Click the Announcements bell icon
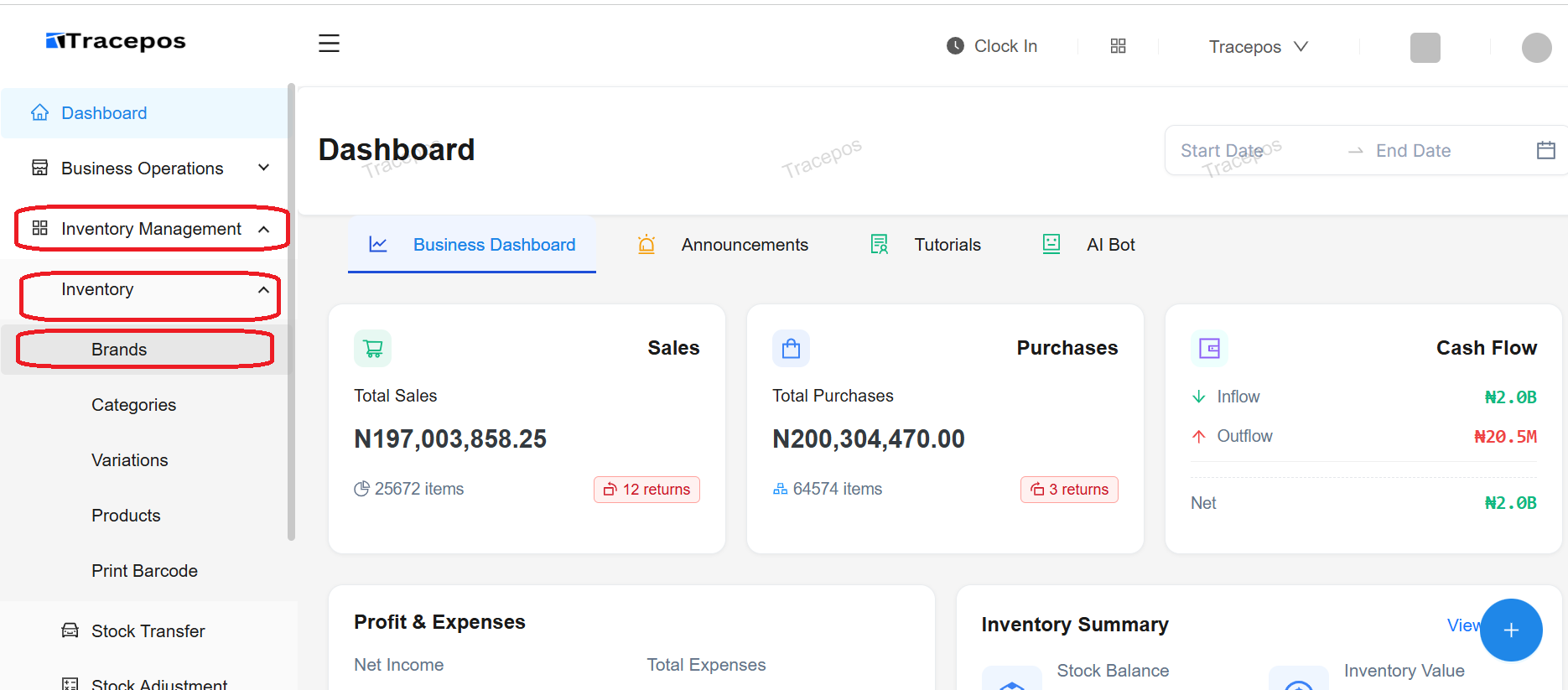 coord(646,244)
